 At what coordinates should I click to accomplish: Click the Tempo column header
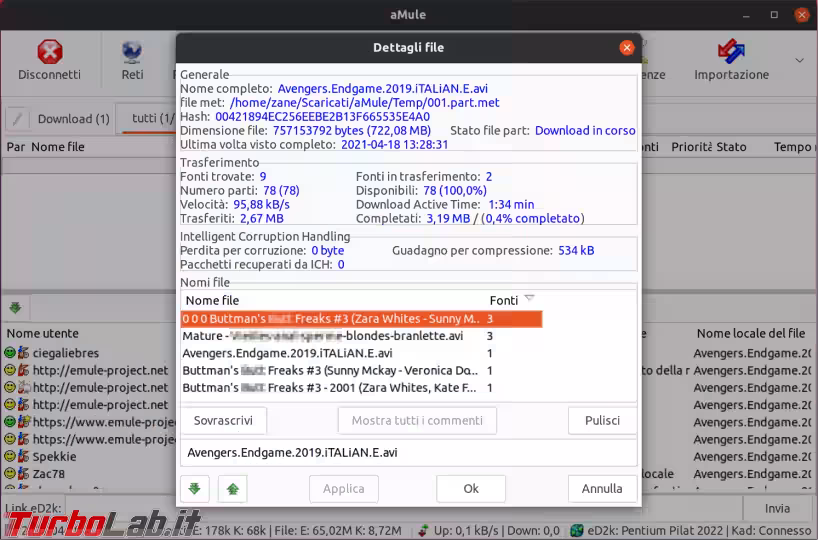(x=792, y=147)
